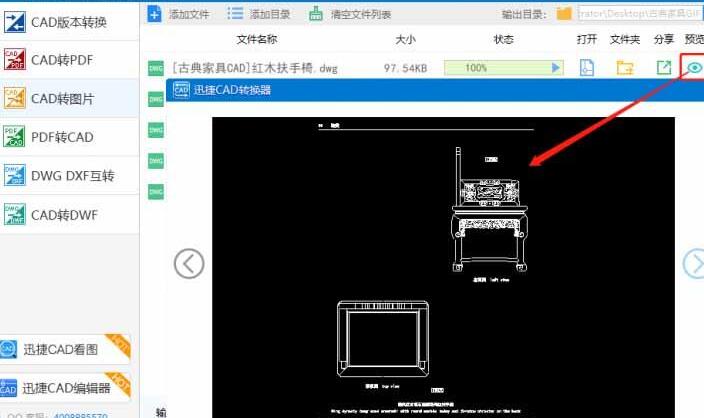Click the 添加目录 list icon
Screen dimensions: 704x418
click(235, 13)
